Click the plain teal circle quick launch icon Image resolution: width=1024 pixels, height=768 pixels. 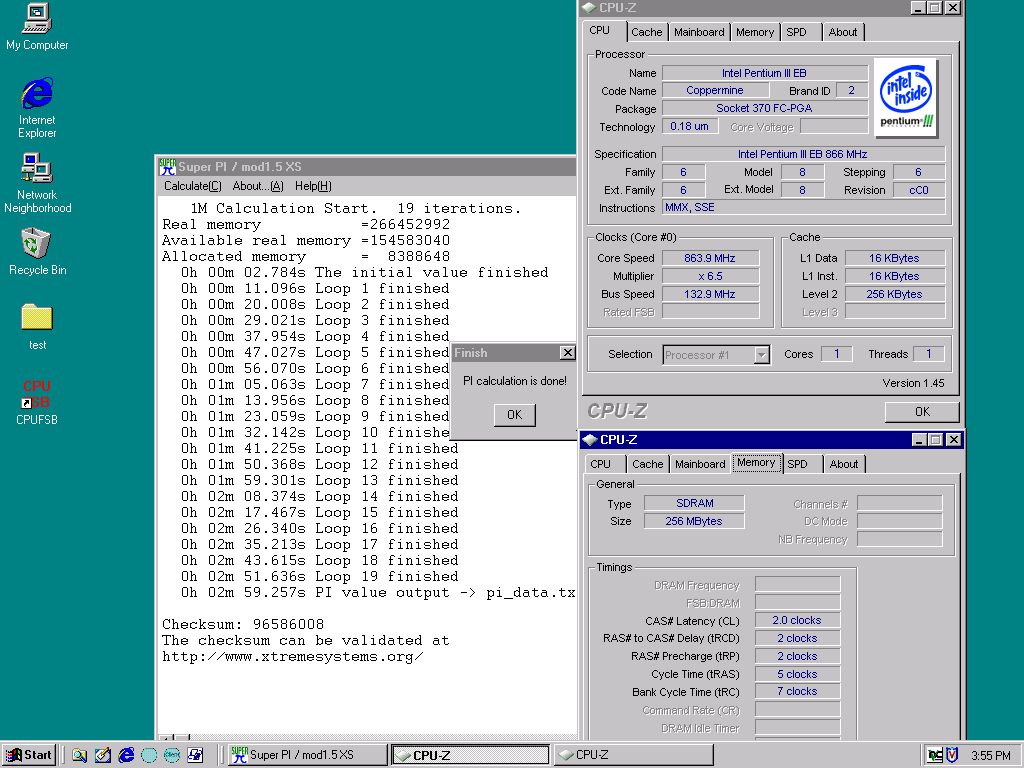tap(149, 756)
